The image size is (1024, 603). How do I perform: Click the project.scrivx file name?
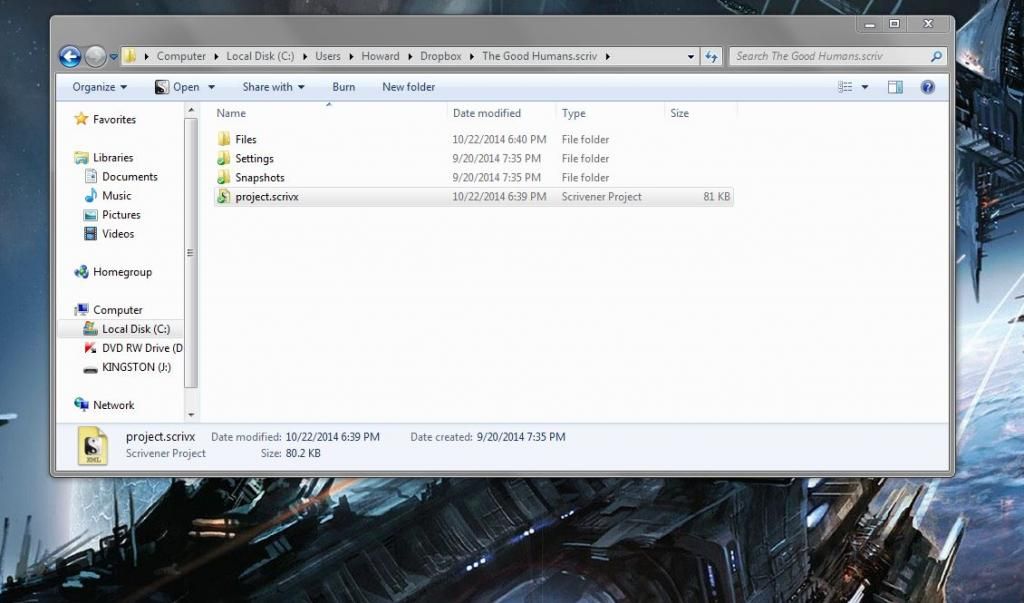pyautogui.click(x=266, y=197)
